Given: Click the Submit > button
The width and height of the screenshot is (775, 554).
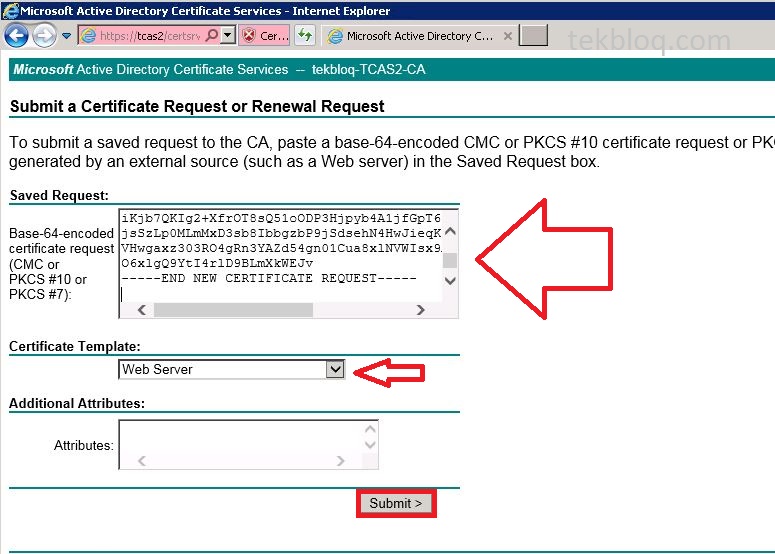Looking at the screenshot, I should (396, 504).
